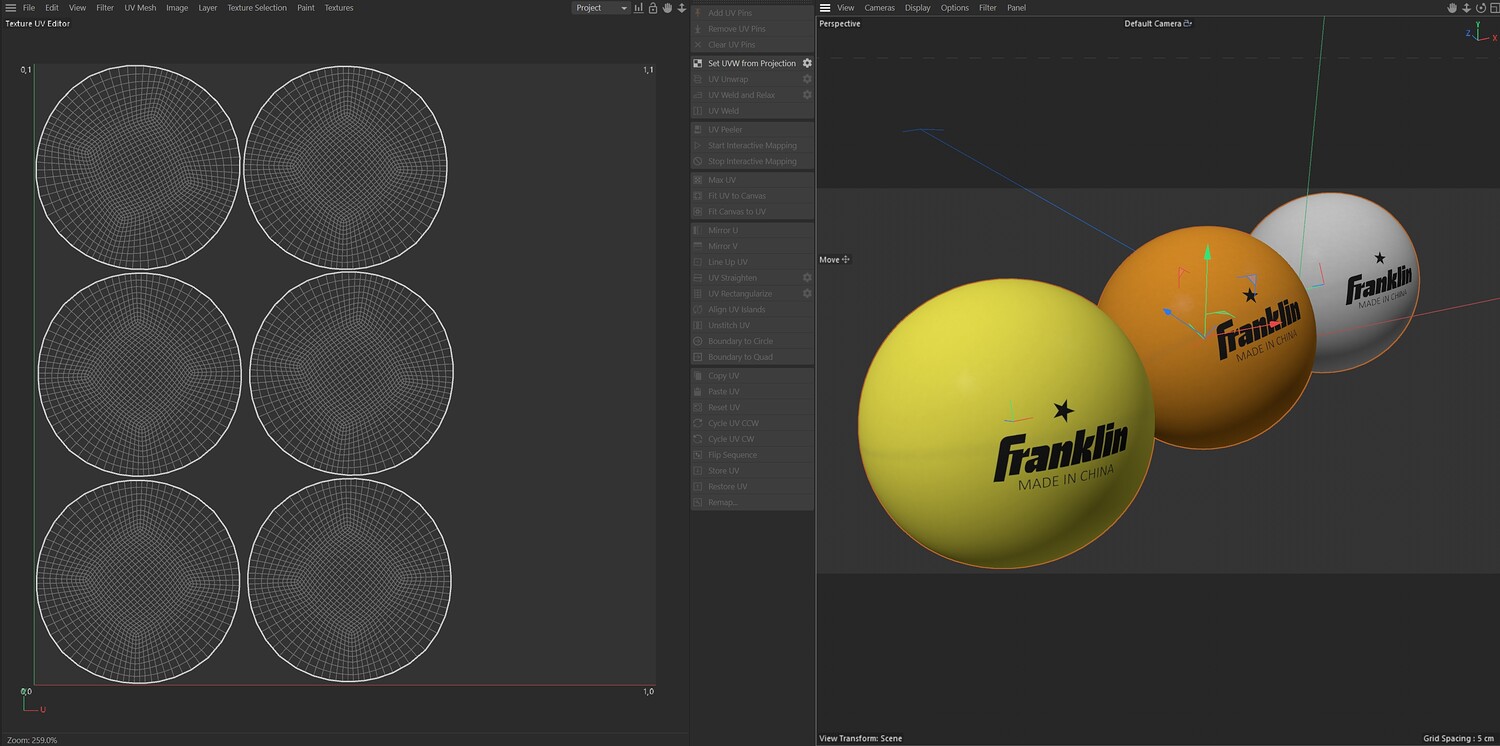The width and height of the screenshot is (1500, 746).
Task: Click Start Interactive Mapping play icon
Action: (x=698, y=146)
